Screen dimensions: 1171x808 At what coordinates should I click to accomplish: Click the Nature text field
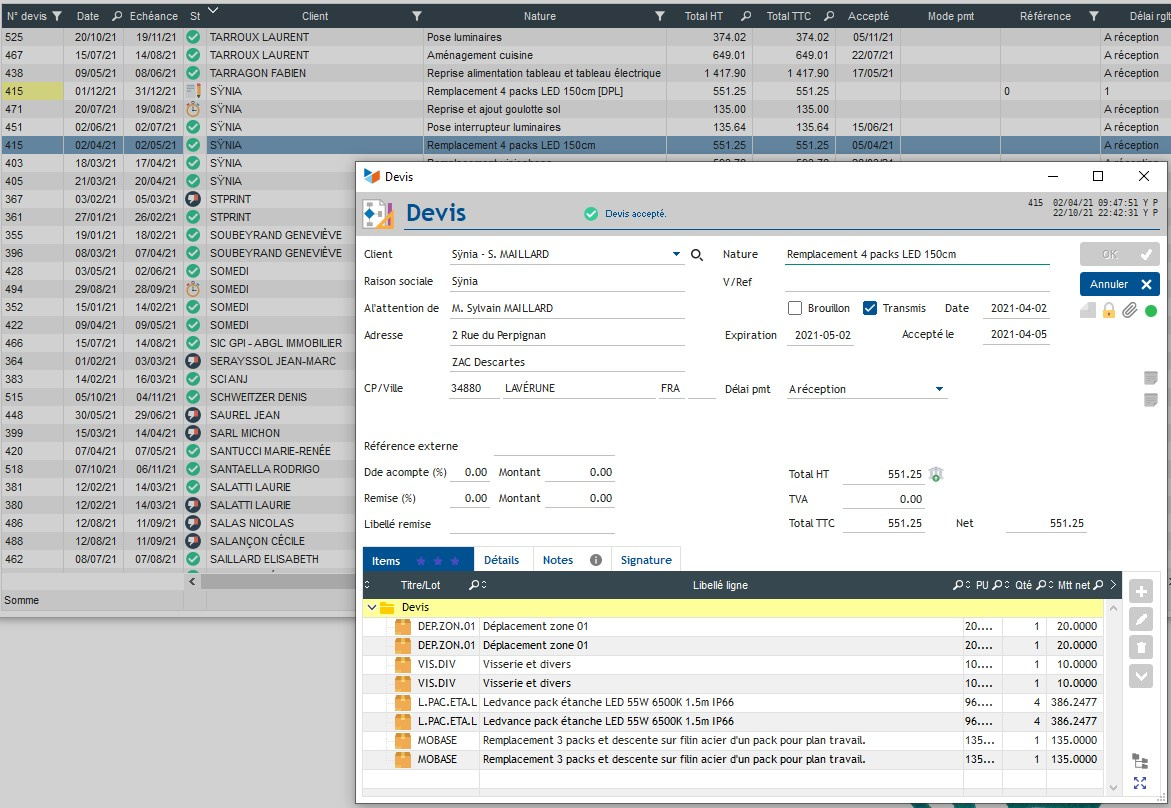pyautogui.click(x=916, y=254)
